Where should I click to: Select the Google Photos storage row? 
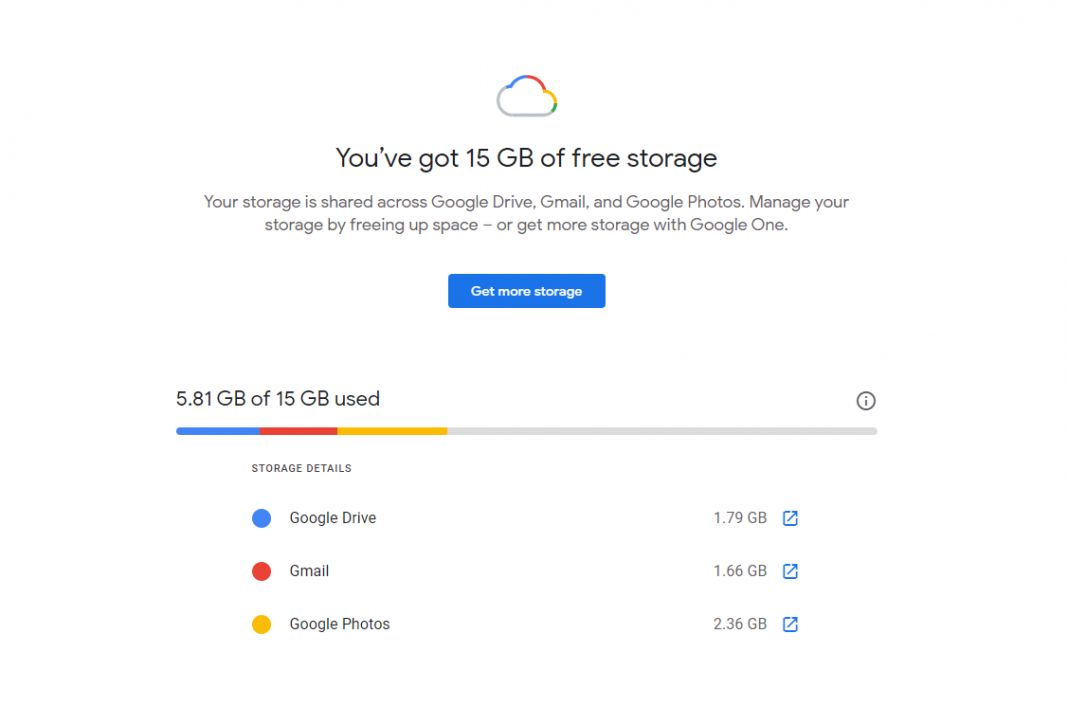pyautogui.click(x=339, y=624)
